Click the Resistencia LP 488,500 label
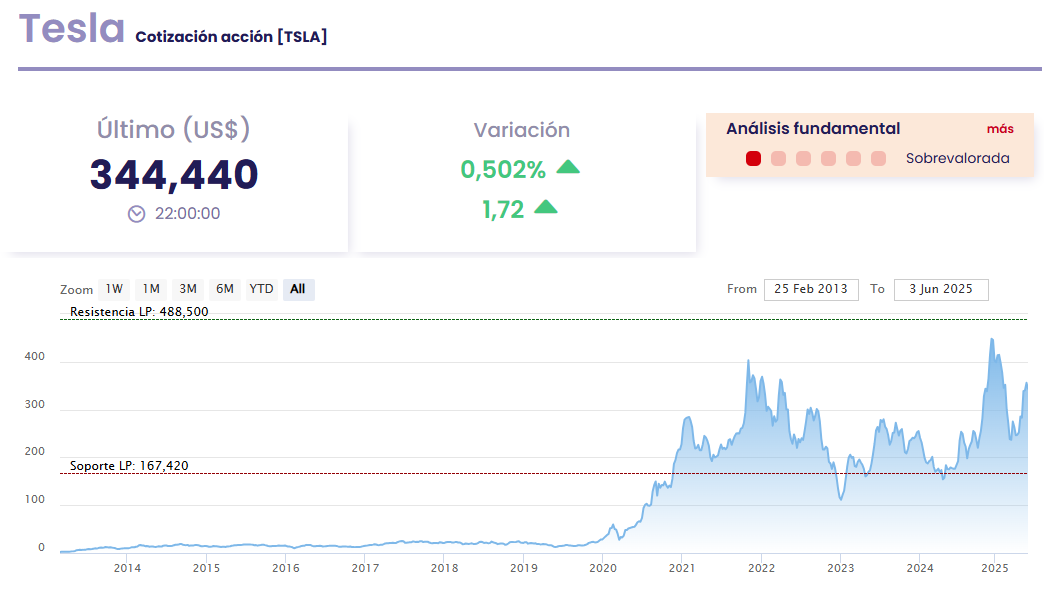1047x599 pixels. 139,312
